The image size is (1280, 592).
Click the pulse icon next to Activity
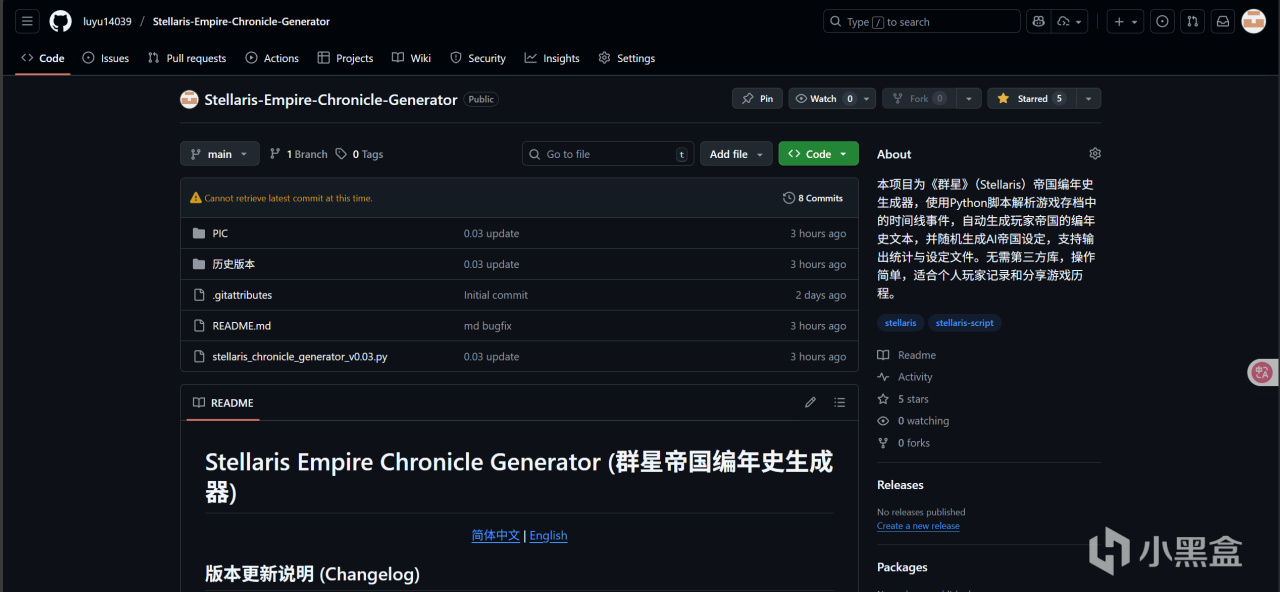point(883,377)
